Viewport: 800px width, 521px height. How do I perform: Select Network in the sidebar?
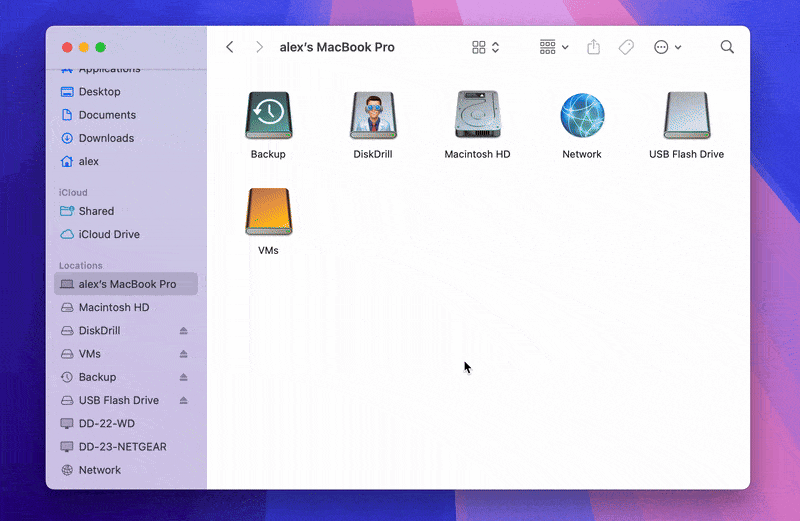pos(126,470)
